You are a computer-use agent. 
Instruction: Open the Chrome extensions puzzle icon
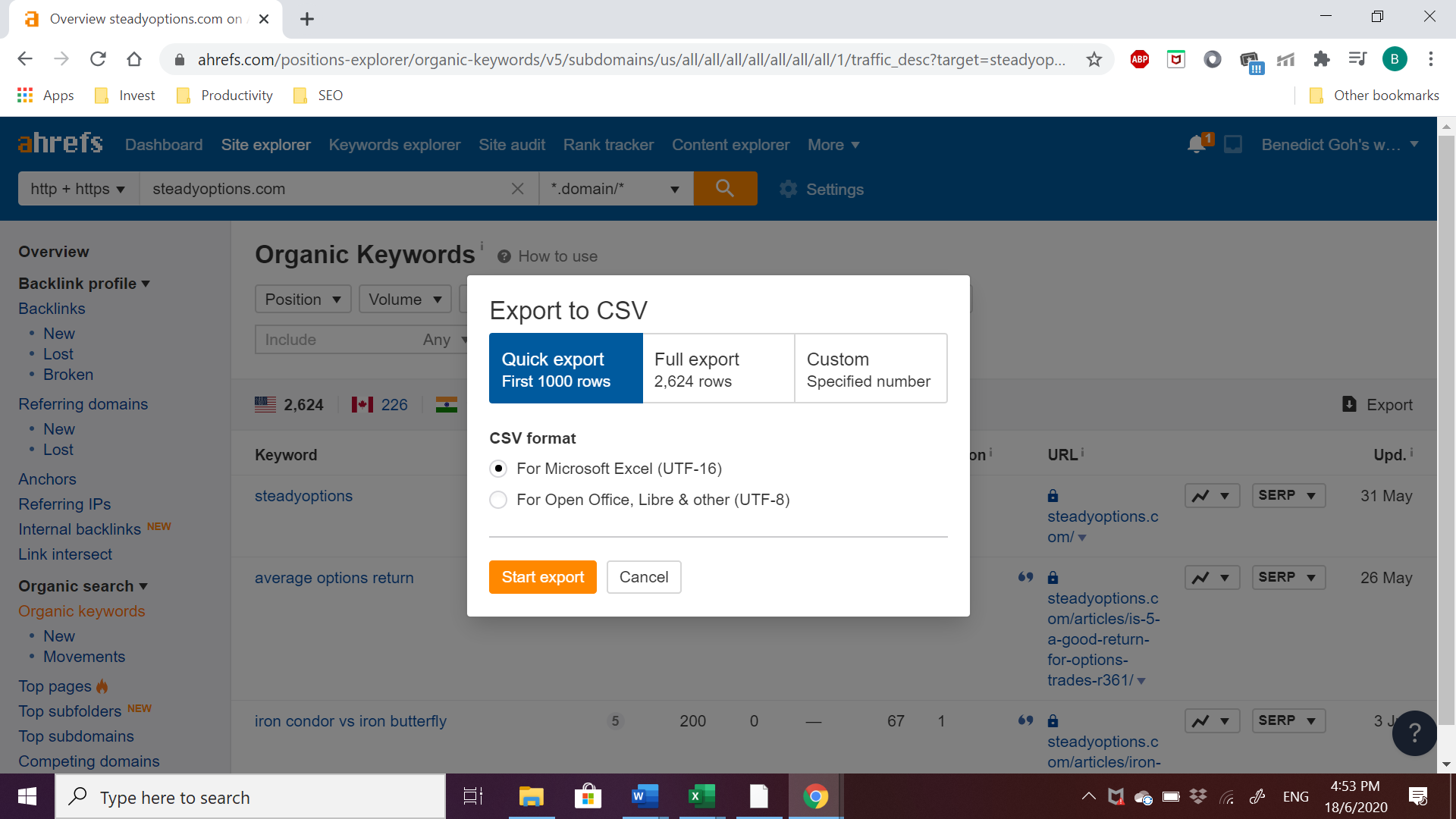[1322, 59]
